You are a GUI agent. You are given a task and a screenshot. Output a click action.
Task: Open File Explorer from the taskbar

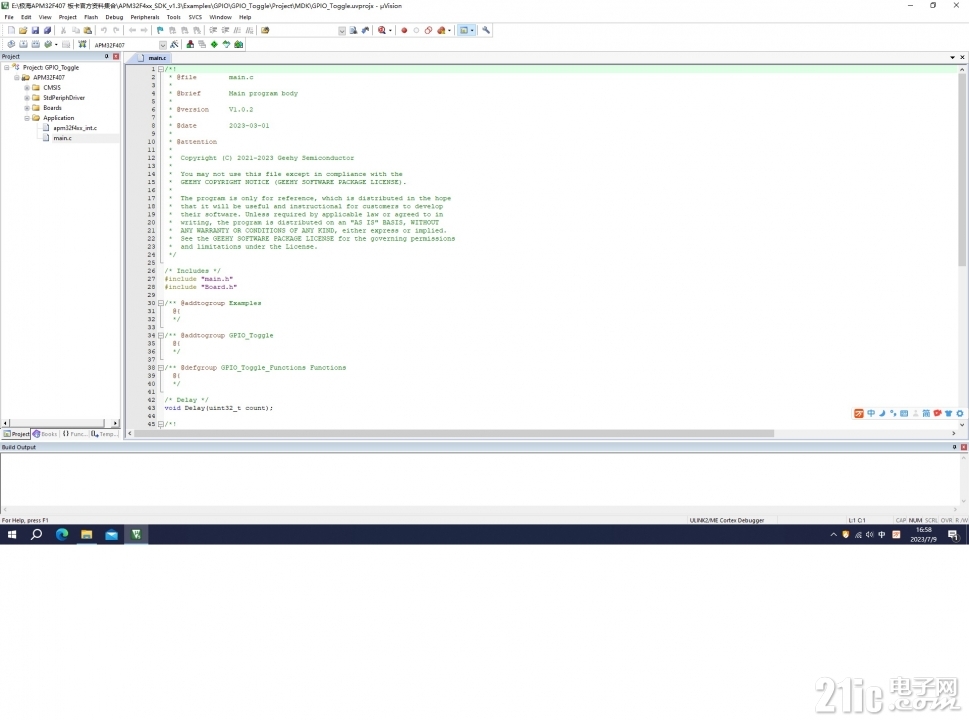pos(87,535)
